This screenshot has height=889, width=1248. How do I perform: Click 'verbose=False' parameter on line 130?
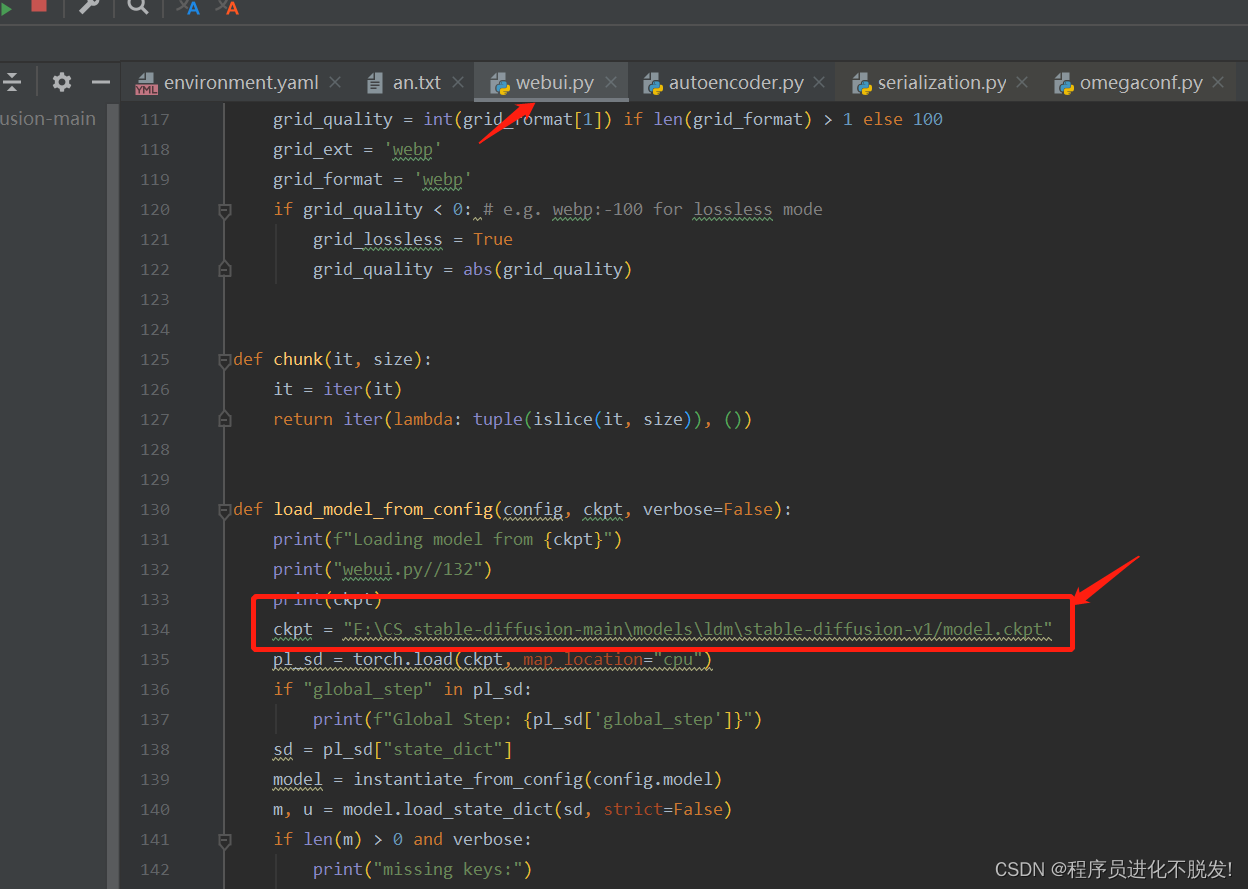click(707, 509)
